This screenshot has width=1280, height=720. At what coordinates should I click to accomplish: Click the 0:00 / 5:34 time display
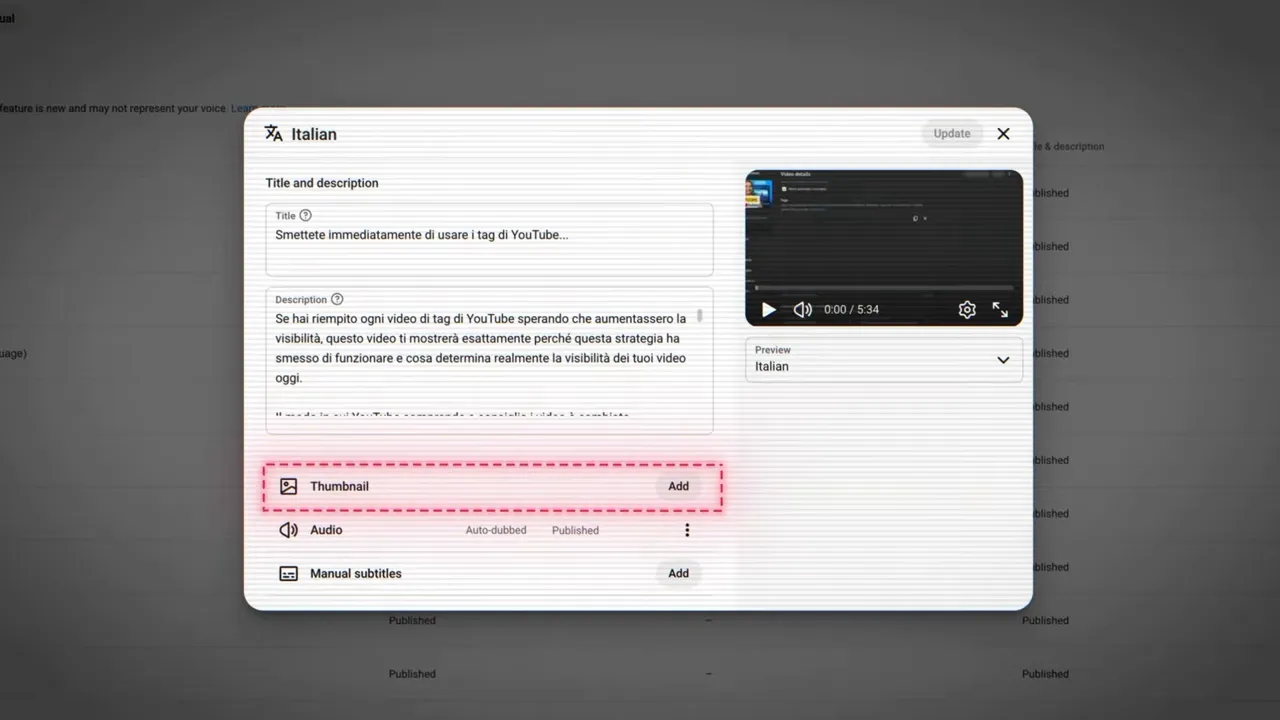click(851, 310)
